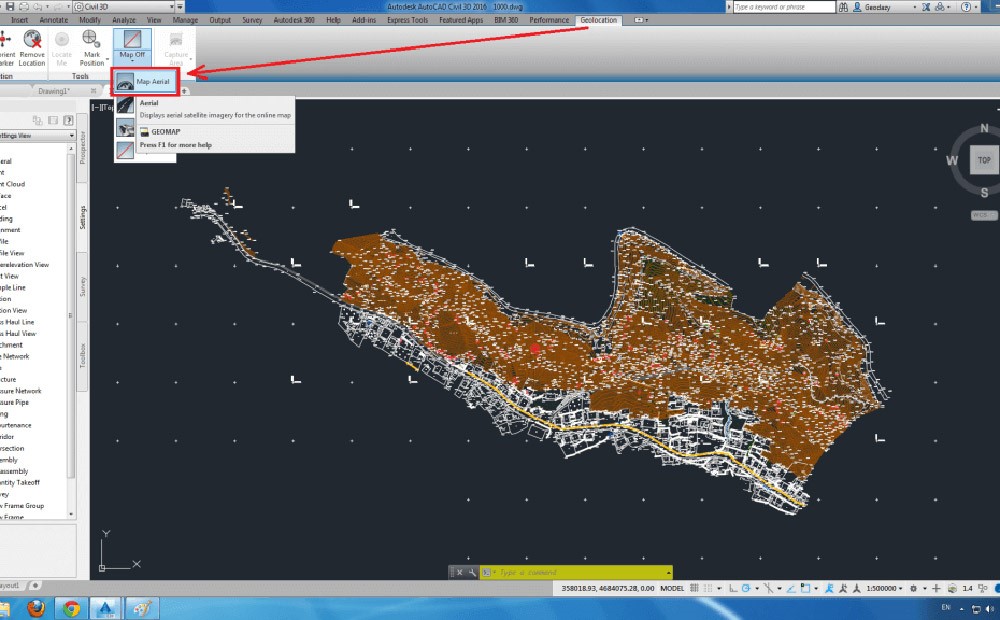Expand the Settings View dropdown
The image size is (1000, 620).
tap(72, 135)
